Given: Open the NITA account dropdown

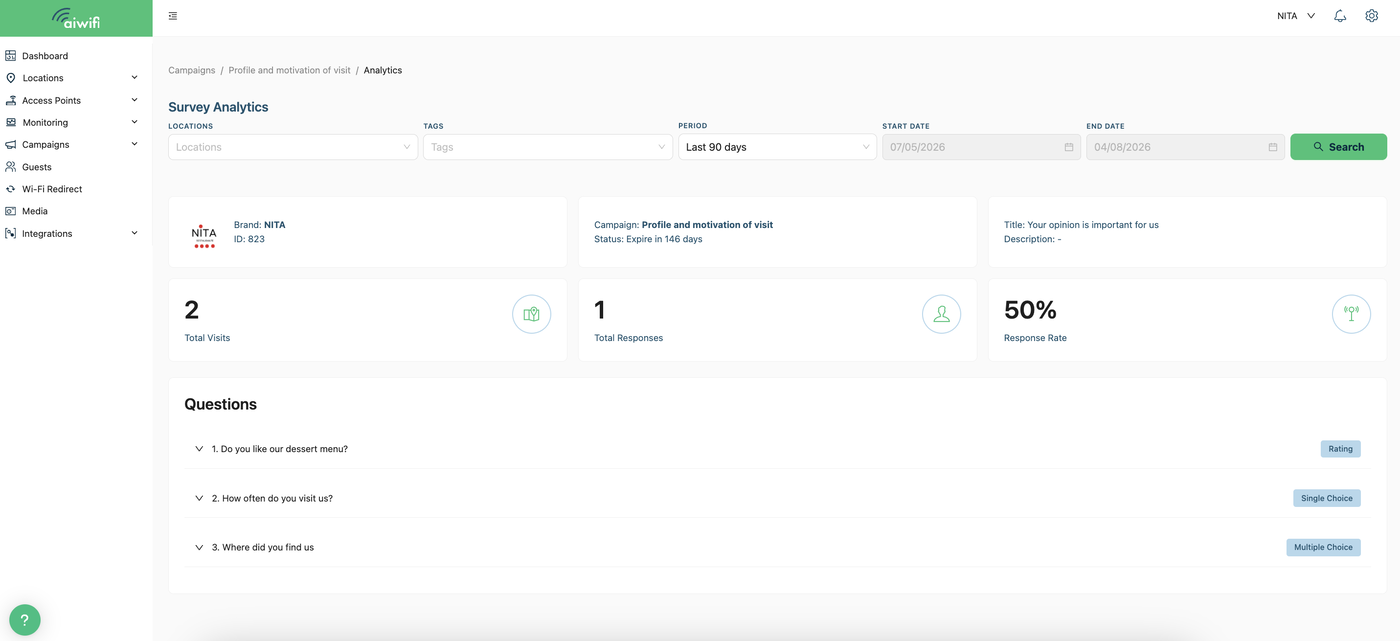Looking at the screenshot, I should click(1296, 16).
